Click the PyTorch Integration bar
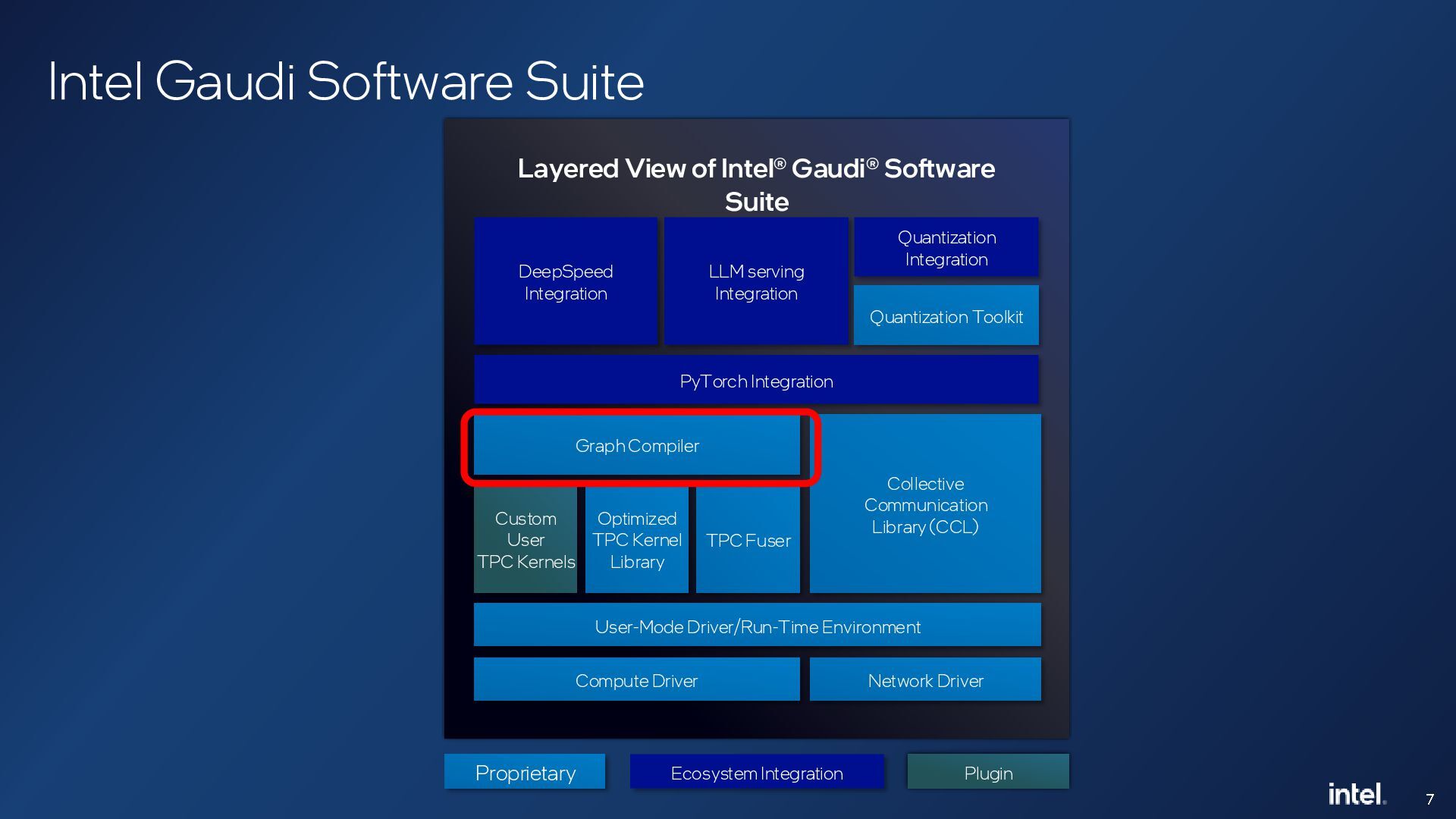 756,380
